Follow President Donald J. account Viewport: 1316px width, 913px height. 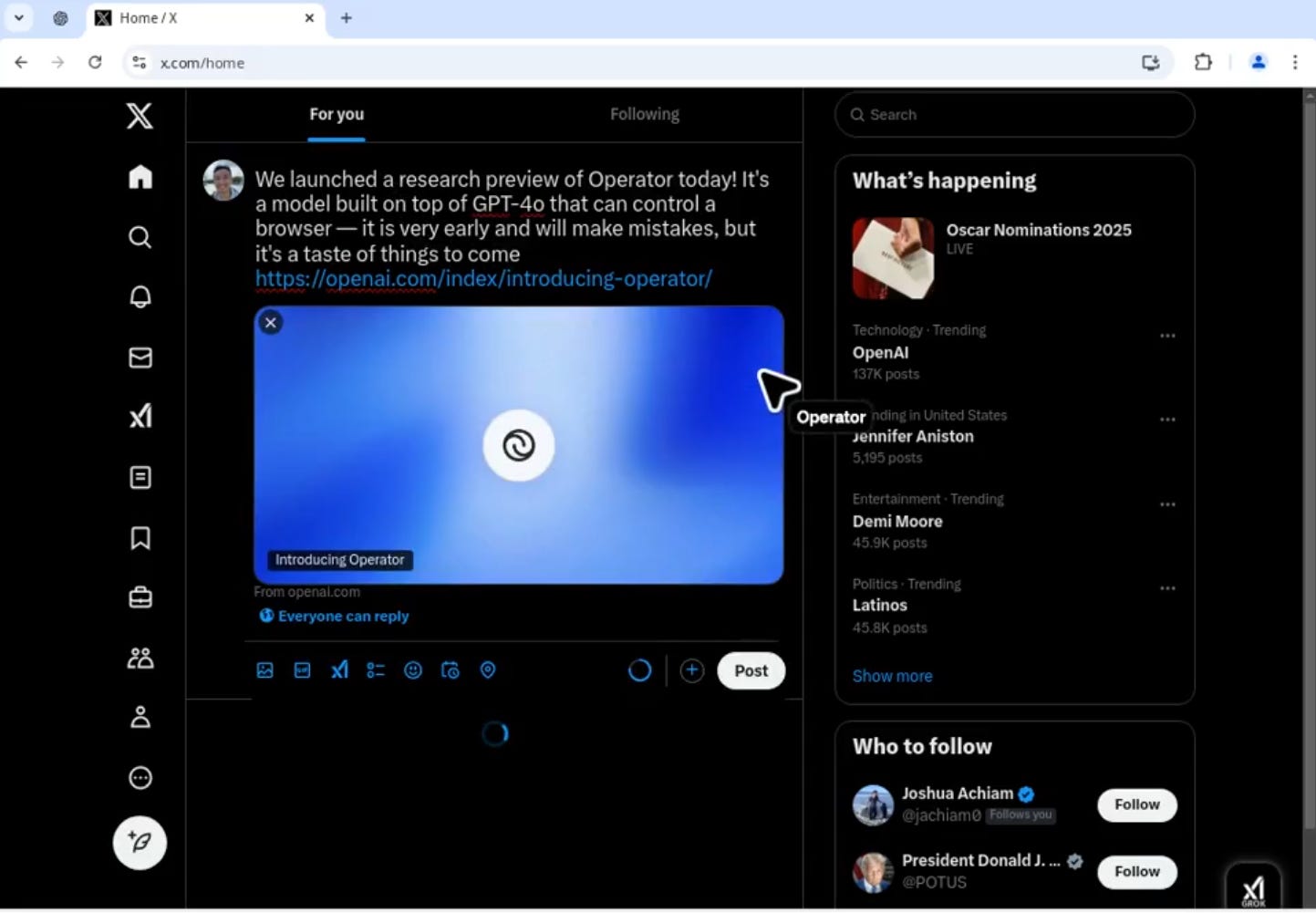tap(1137, 871)
